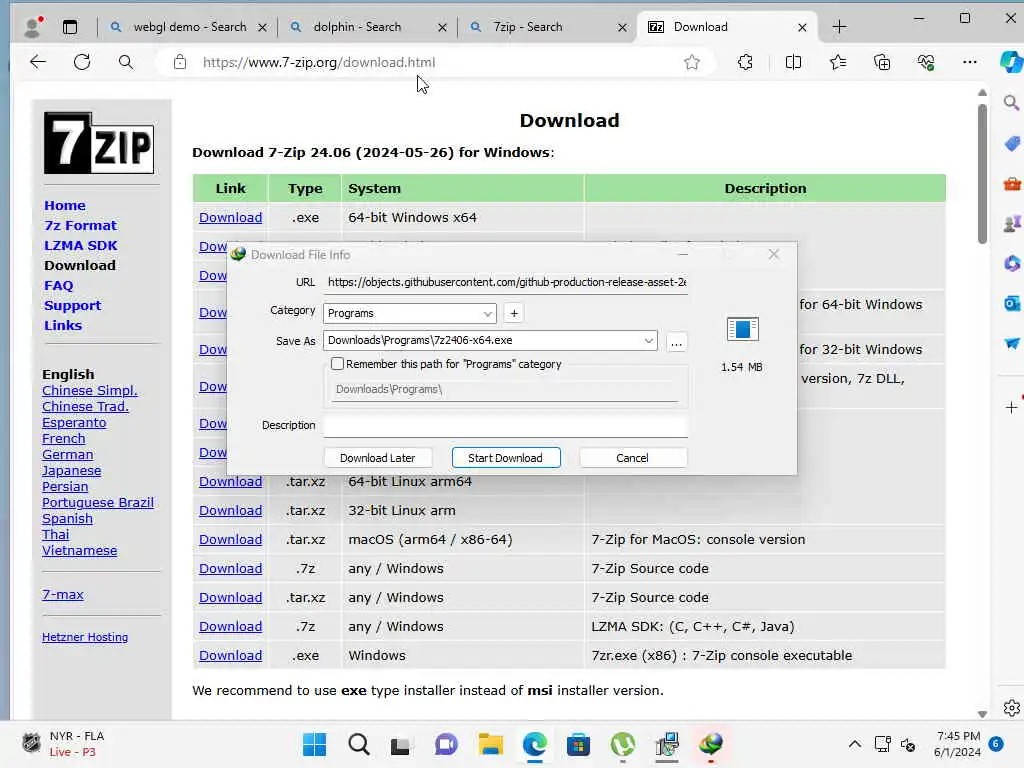This screenshot has width=1024, height=768.
Task: Open the browser Extensions puzzle icon
Action: point(745,62)
